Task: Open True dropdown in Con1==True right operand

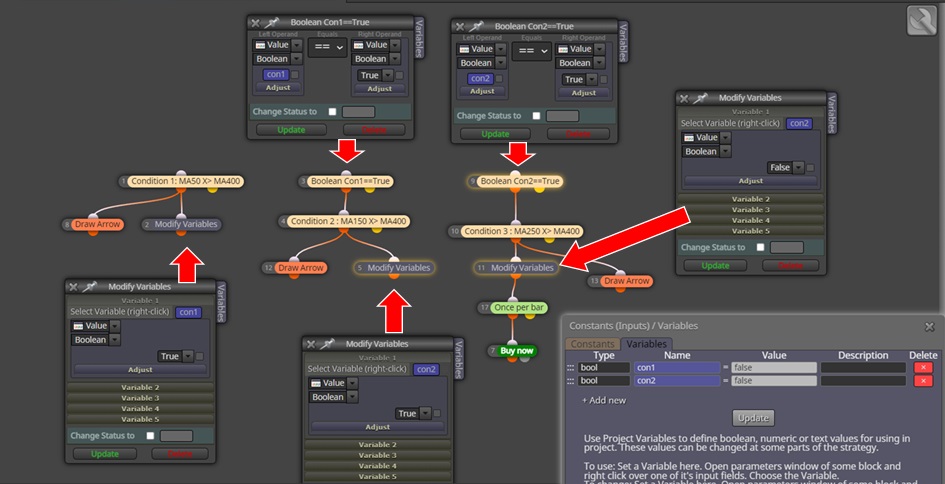Action: tap(388, 75)
